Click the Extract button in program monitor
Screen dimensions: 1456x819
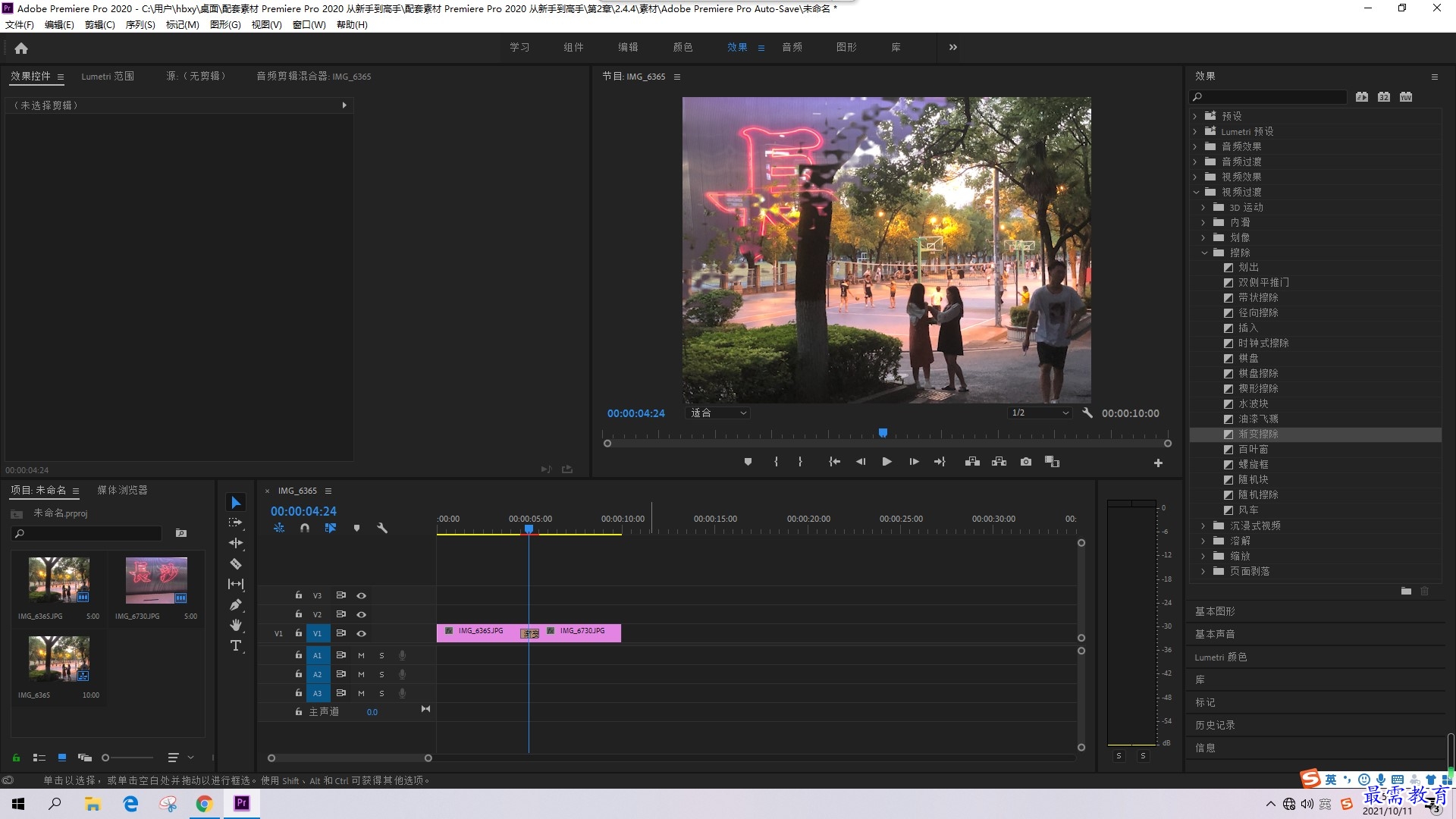(x=999, y=462)
